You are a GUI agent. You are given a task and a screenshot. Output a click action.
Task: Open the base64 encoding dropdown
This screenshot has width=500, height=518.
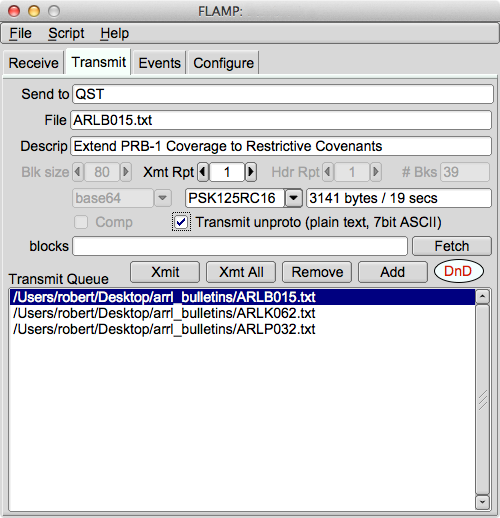pyautogui.click(x=163, y=198)
